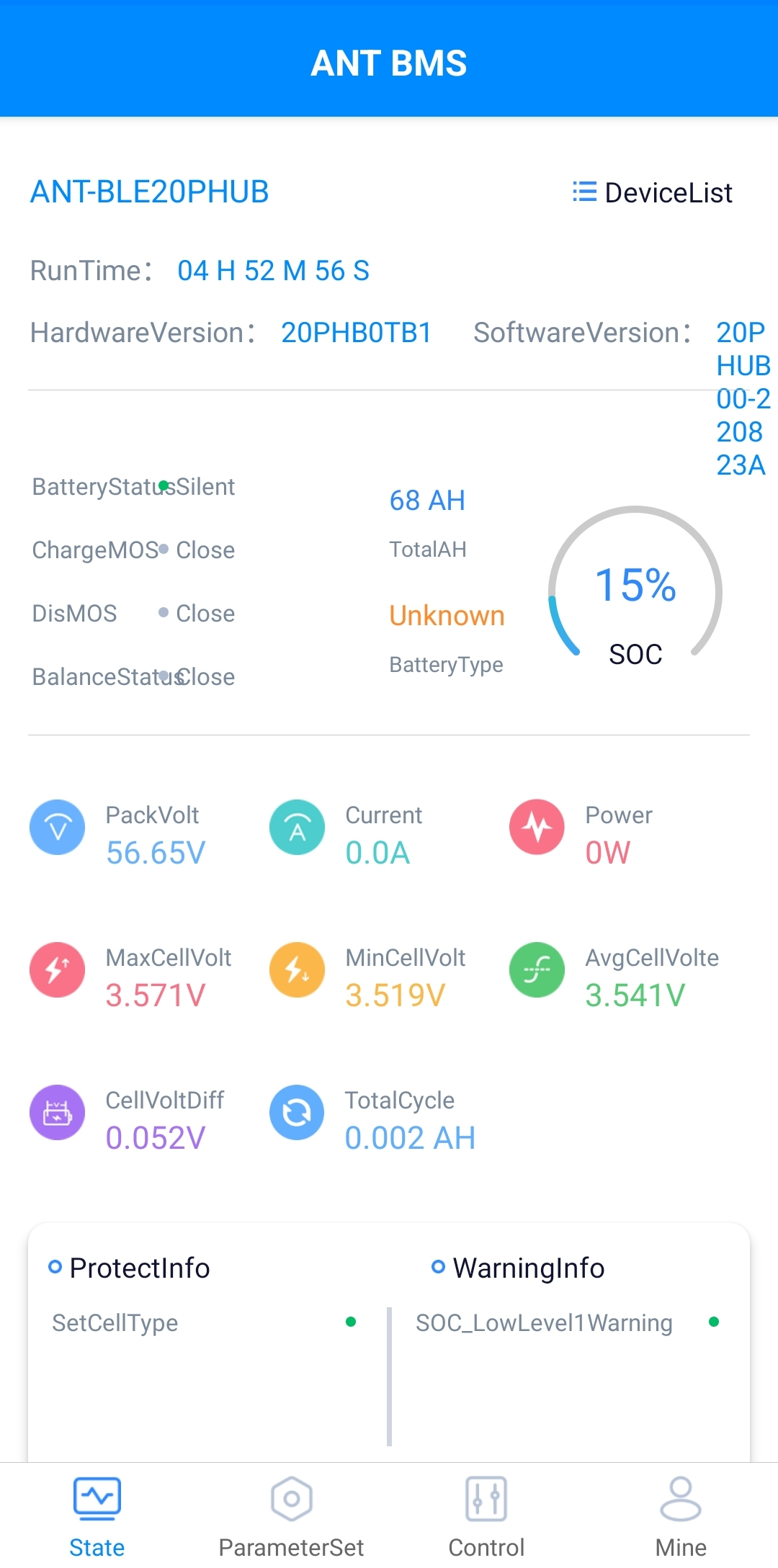Switch to the ParameterSet tab
The image size is (778, 1568).
(291, 1515)
